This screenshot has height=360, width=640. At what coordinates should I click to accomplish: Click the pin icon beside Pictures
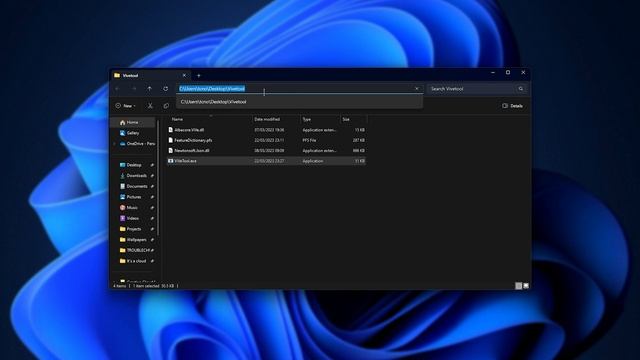coord(152,197)
